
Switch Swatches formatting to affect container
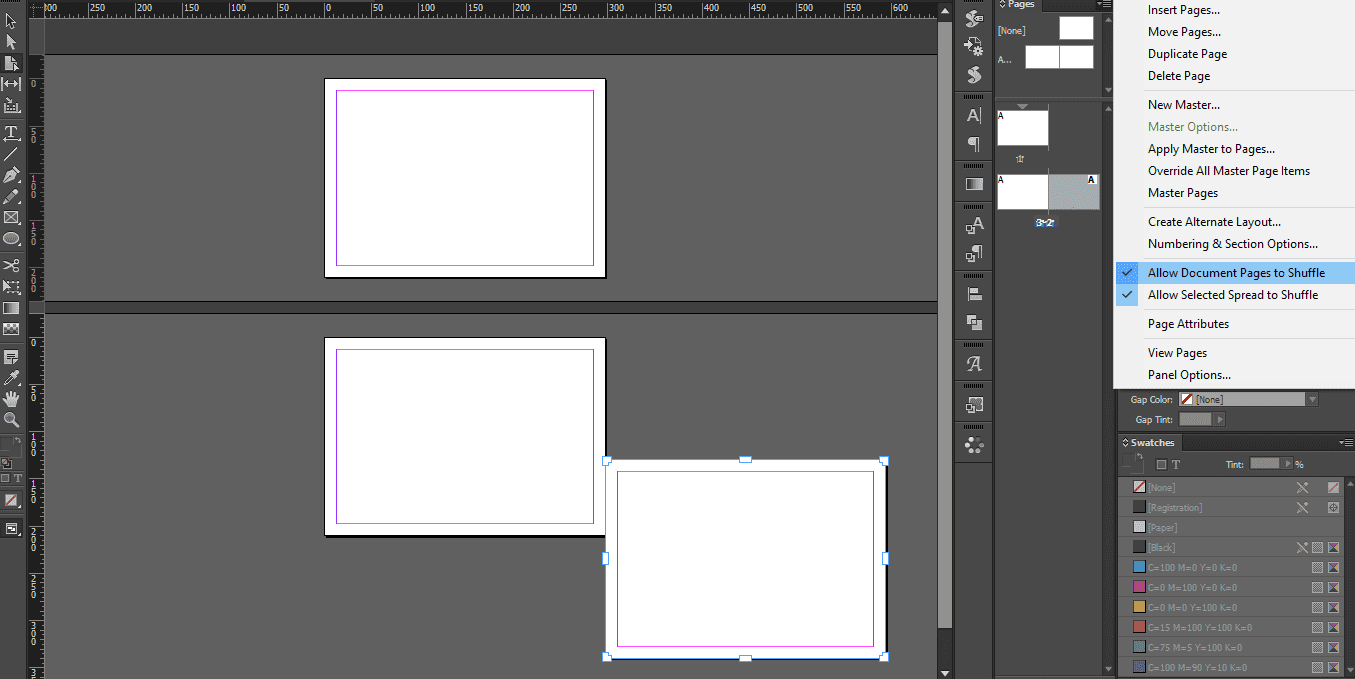coord(1161,464)
